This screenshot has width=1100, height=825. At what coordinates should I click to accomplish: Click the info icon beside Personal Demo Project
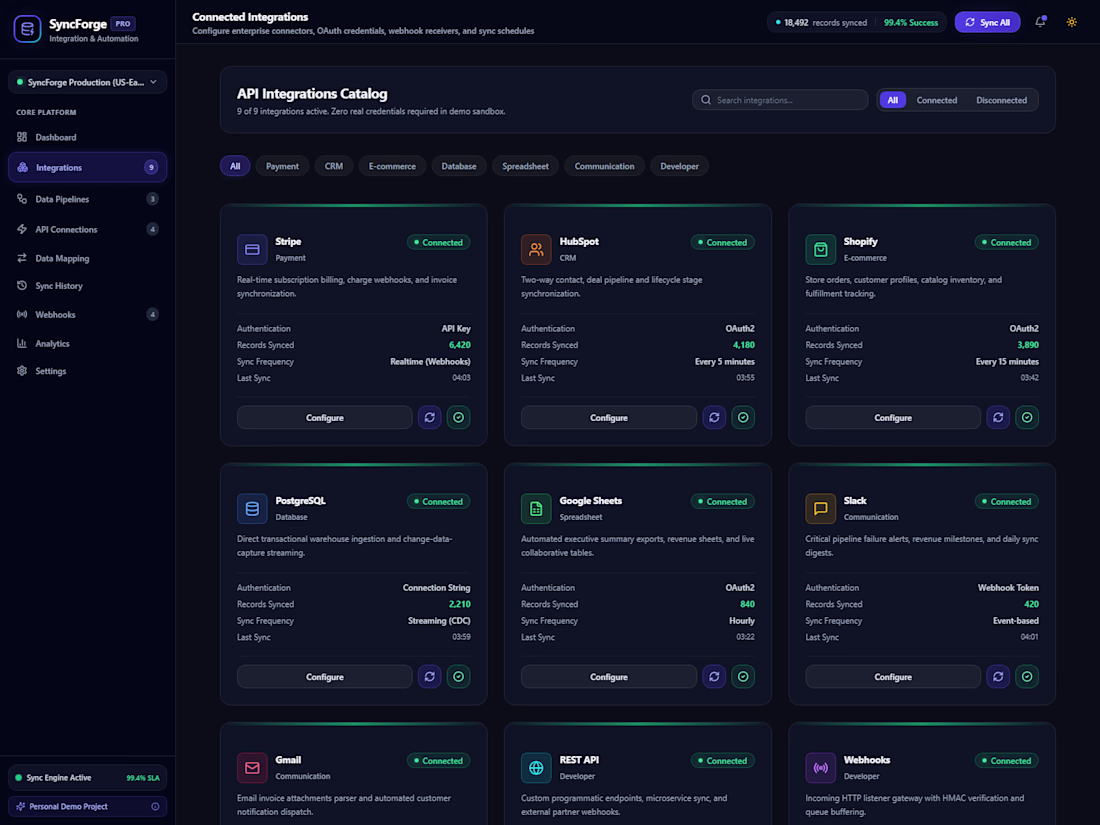click(x=155, y=807)
